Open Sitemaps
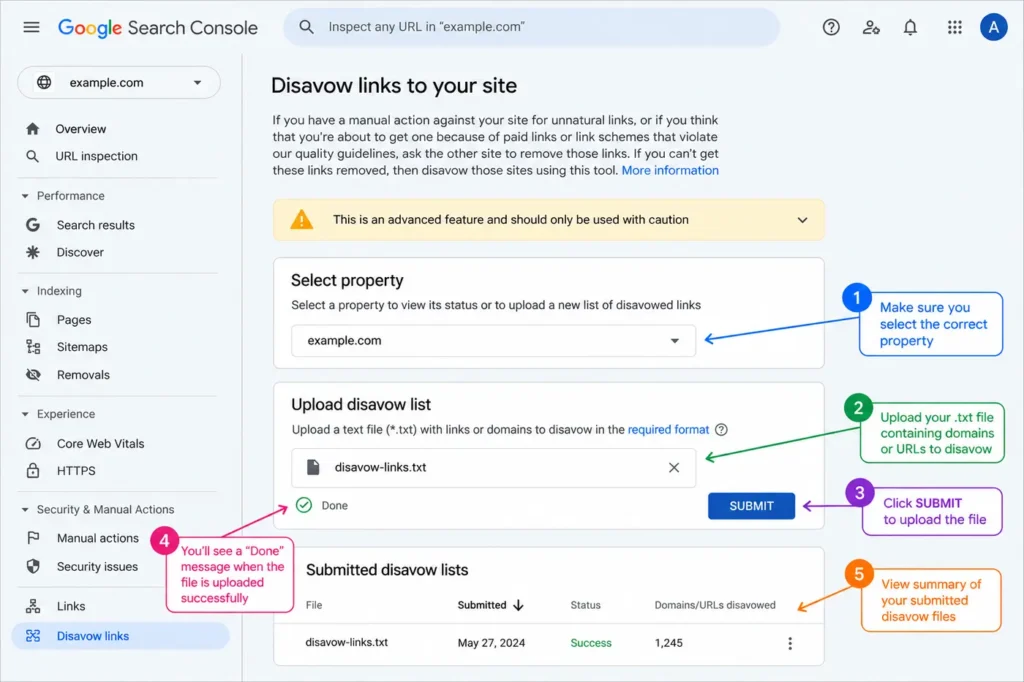Screen dimensions: 1024x682 82,347
